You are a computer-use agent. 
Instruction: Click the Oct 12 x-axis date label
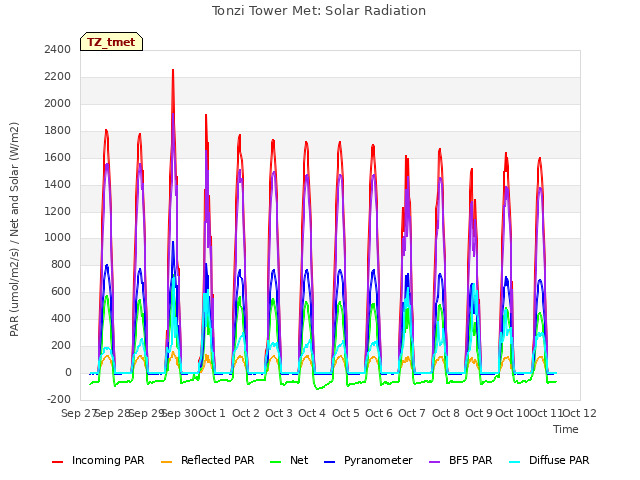579,413
